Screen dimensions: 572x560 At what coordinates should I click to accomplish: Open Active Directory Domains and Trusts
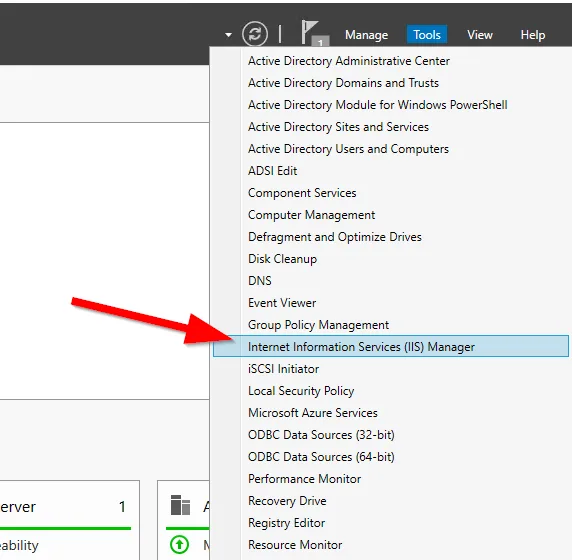click(x=343, y=83)
